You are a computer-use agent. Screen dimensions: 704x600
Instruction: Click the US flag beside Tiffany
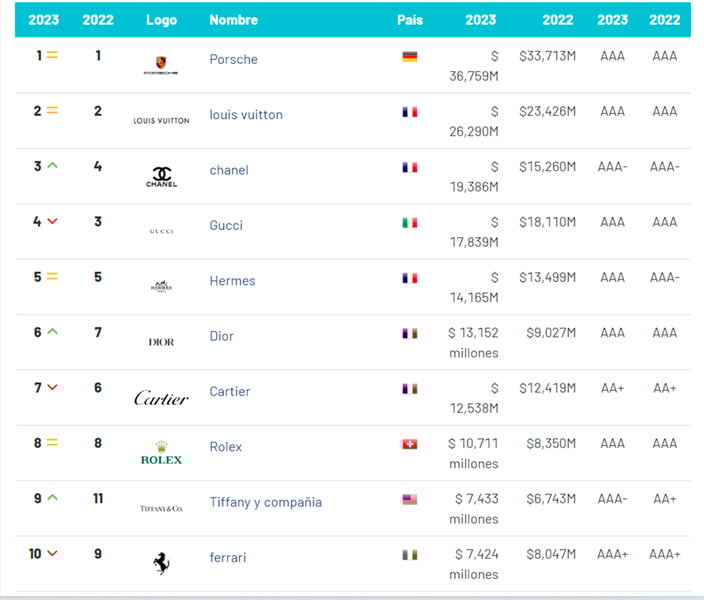tap(409, 500)
